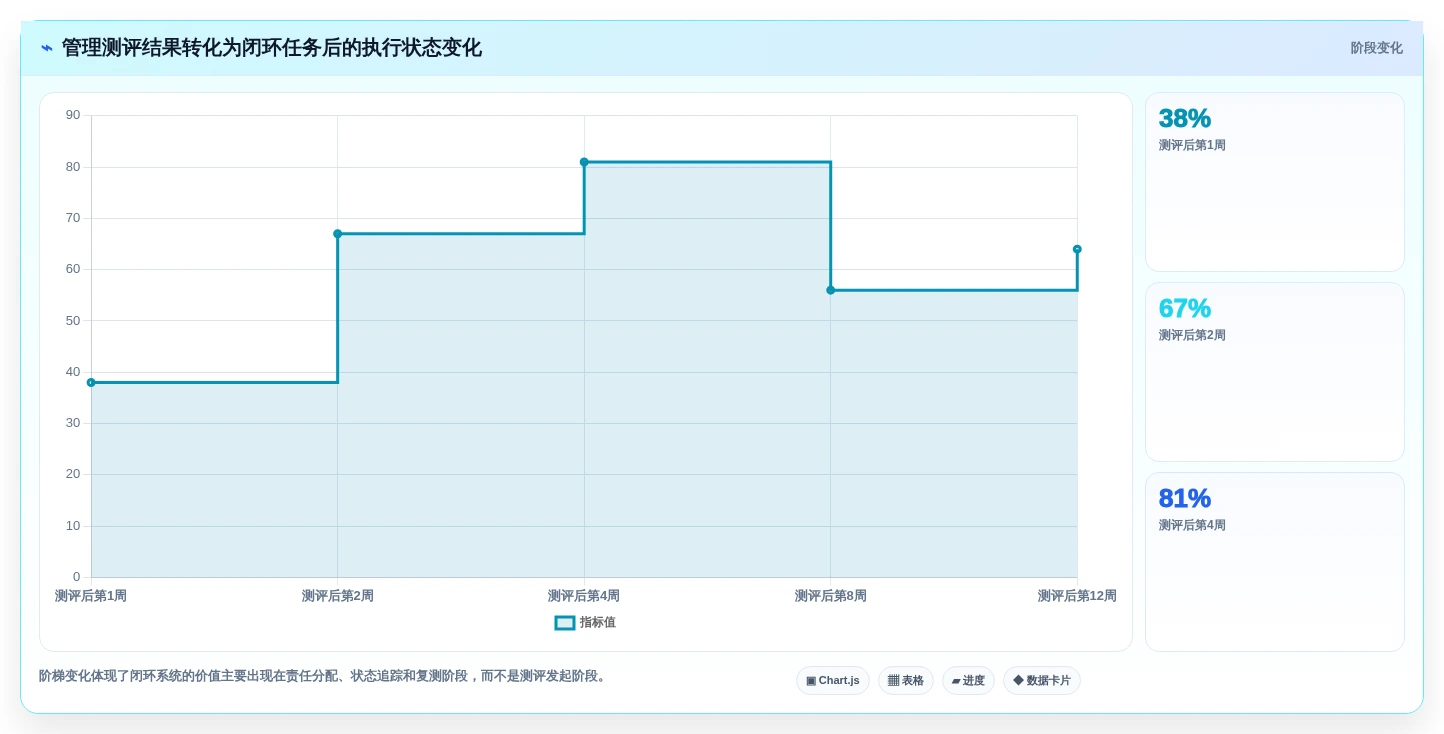The width and height of the screenshot is (1444, 734).
Task: Click the 测评后第4周 data point at 81
Action: click(584, 162)
